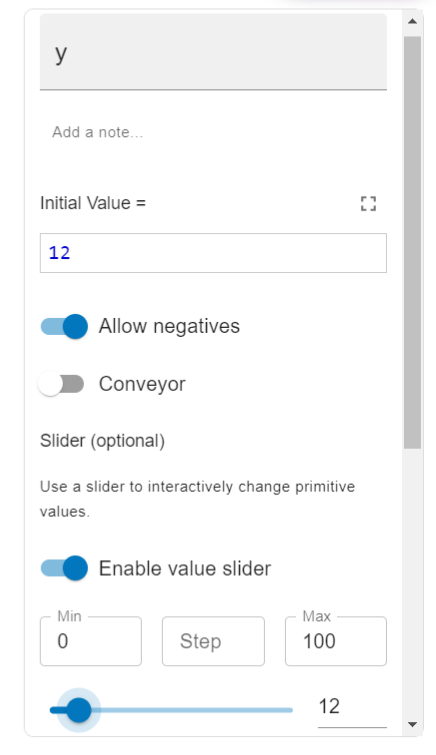The image size is (436, 755).
Task: Click the Add a note field
Action: [x=213, y=132]
